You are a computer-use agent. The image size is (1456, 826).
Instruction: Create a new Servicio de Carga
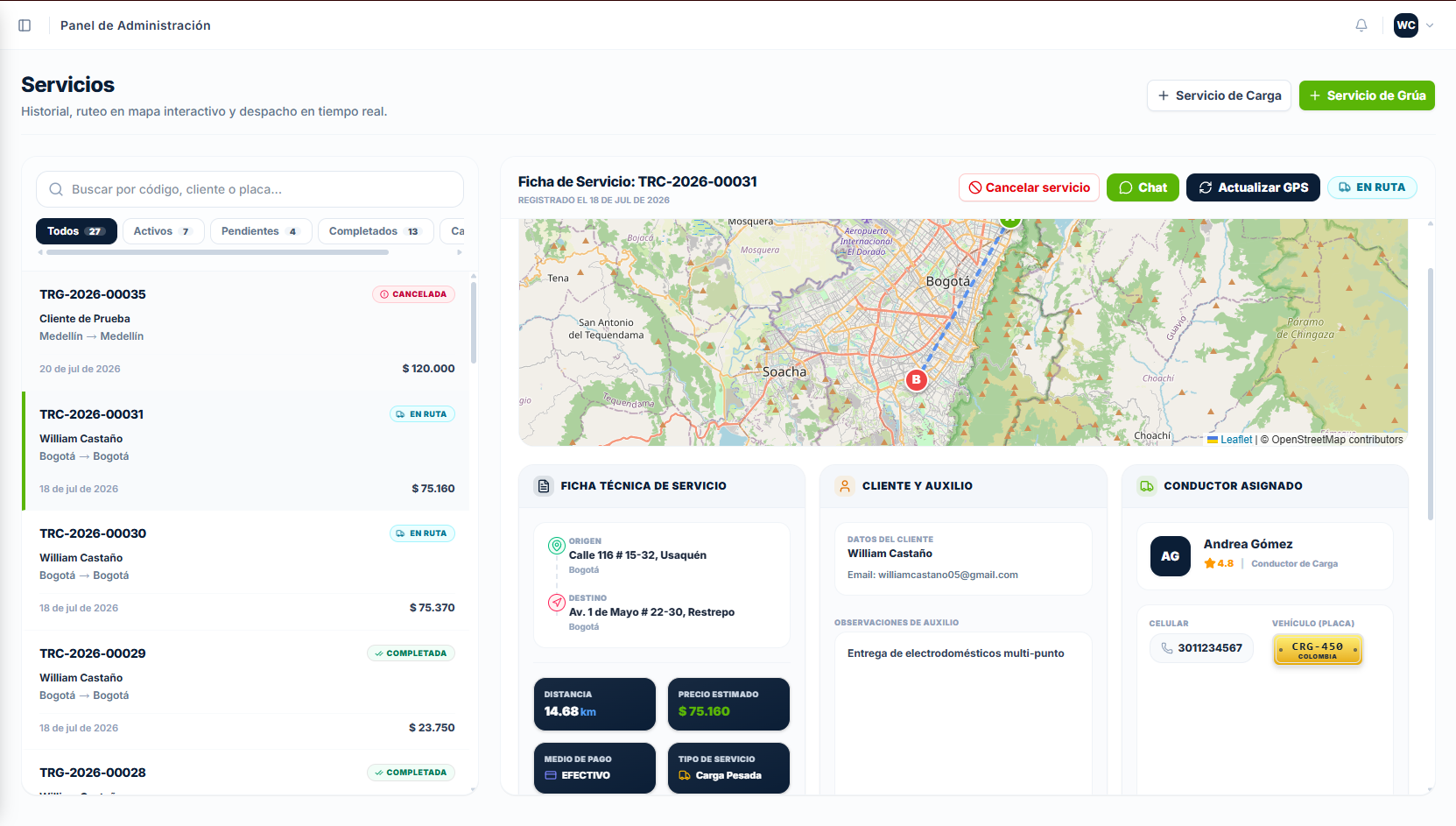click(1219, 95)
